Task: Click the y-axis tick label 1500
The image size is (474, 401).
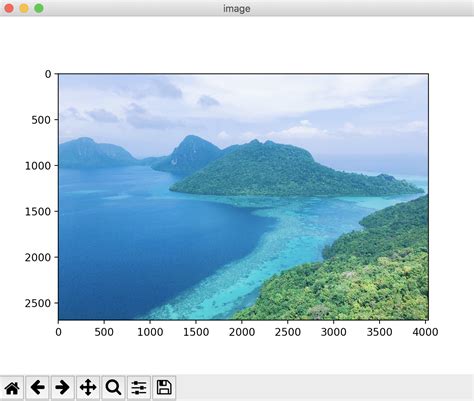Action: pyautogui.click(x=38, y=211)
